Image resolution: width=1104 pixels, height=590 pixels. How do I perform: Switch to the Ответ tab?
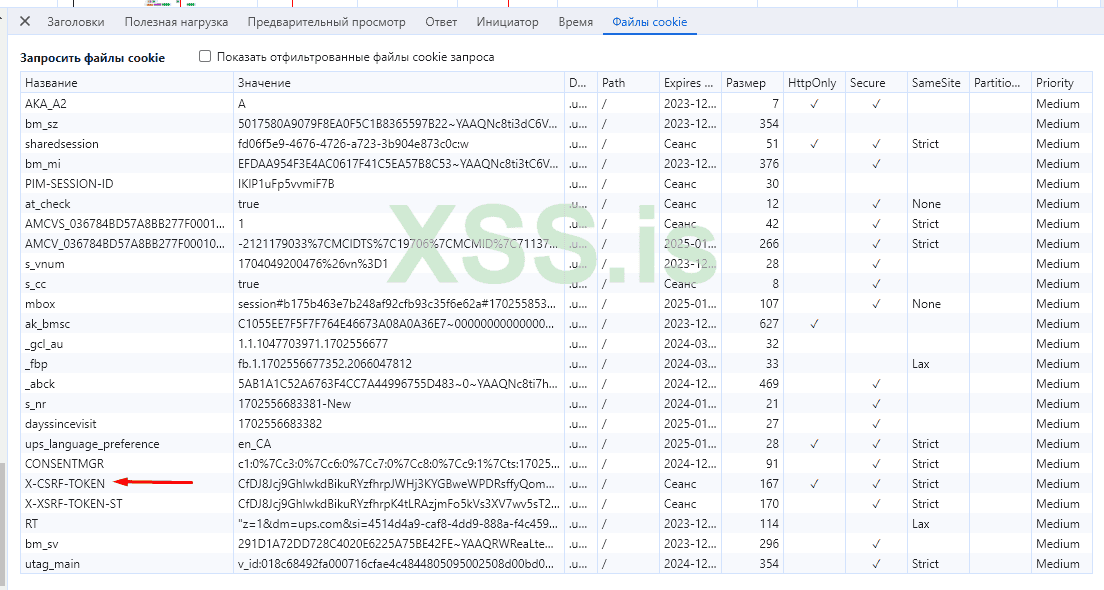[x=441, y=22]
